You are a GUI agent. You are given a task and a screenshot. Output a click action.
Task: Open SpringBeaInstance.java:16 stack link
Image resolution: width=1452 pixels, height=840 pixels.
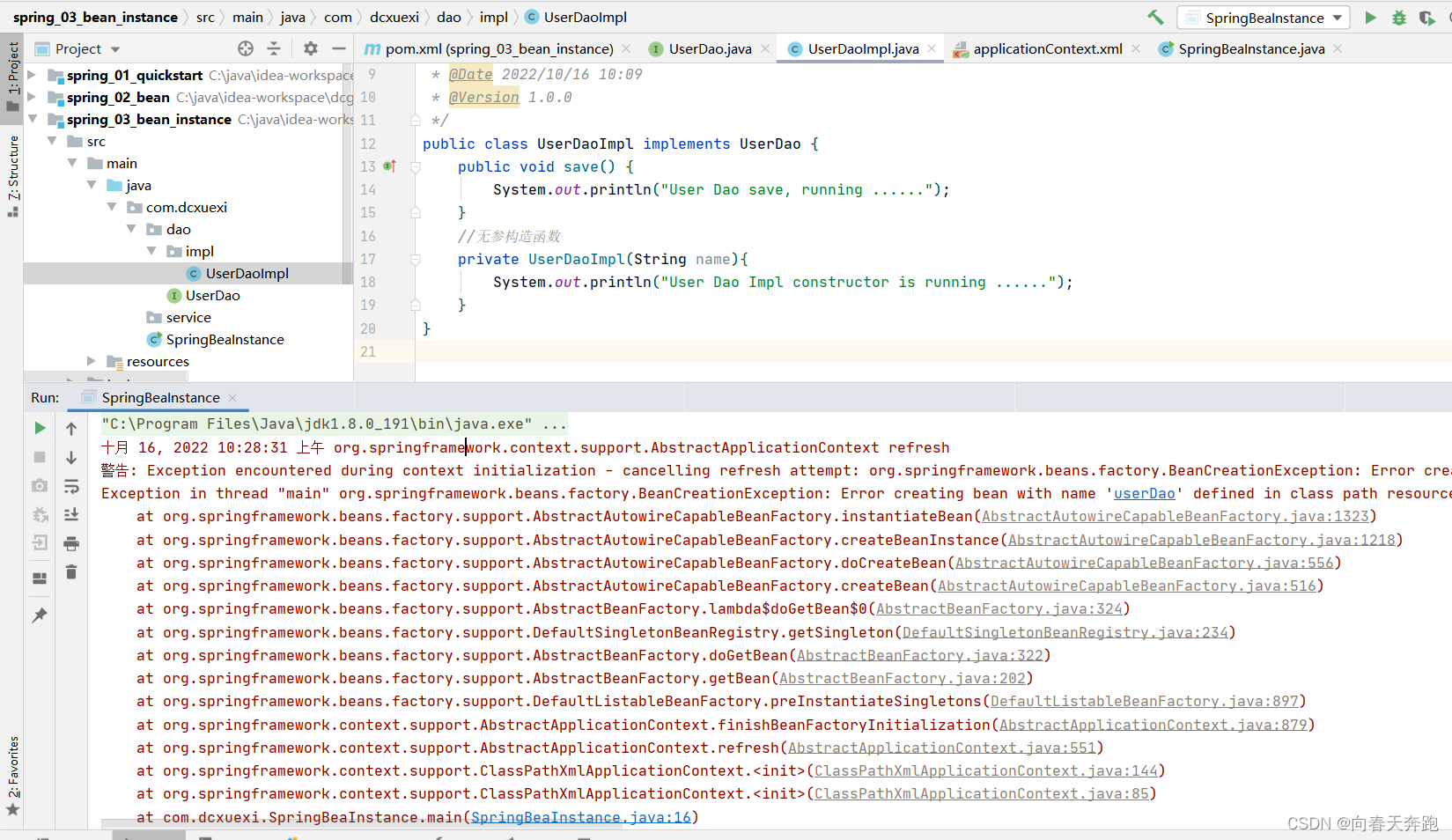tap(581, 817)
